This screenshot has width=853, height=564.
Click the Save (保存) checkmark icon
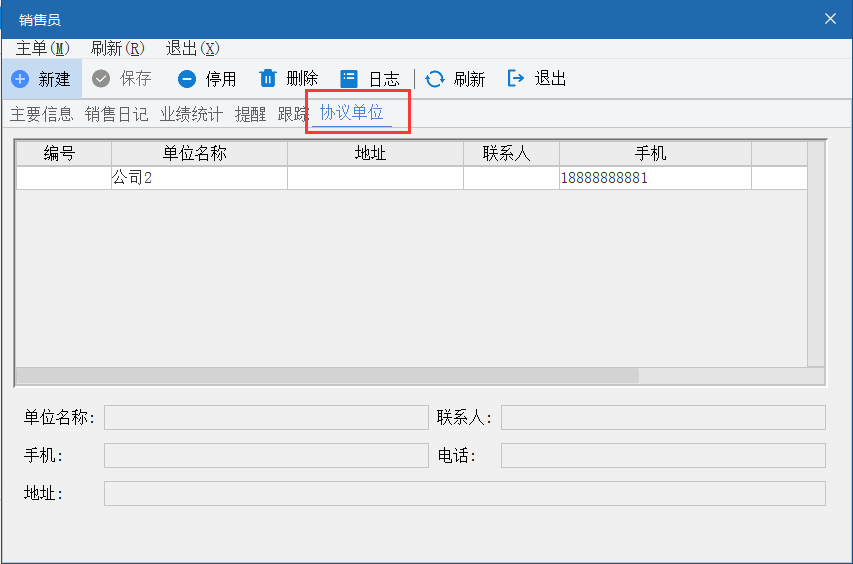[101, 79]
